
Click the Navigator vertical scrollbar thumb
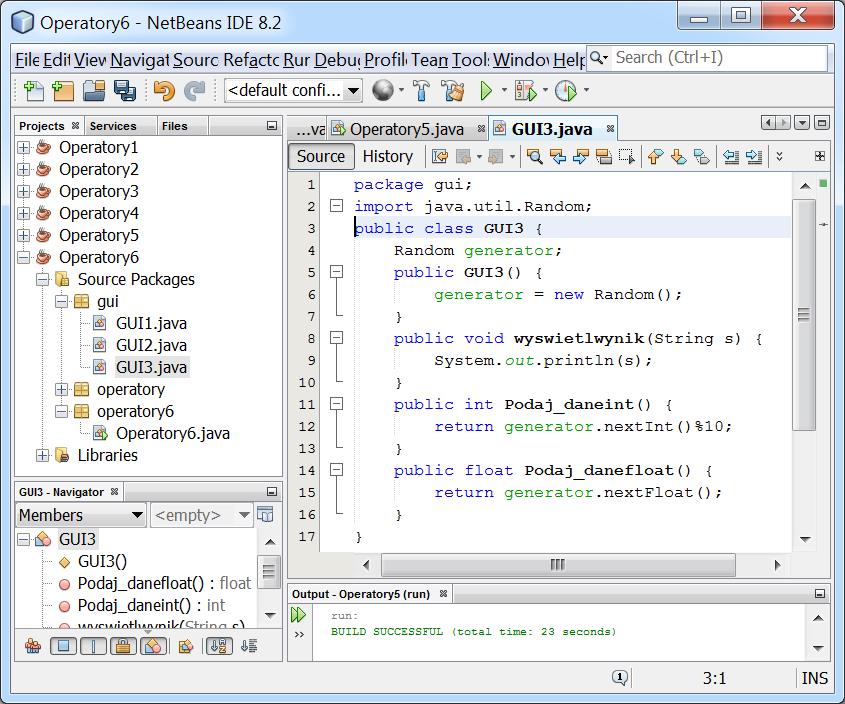[x=269, y=570]
